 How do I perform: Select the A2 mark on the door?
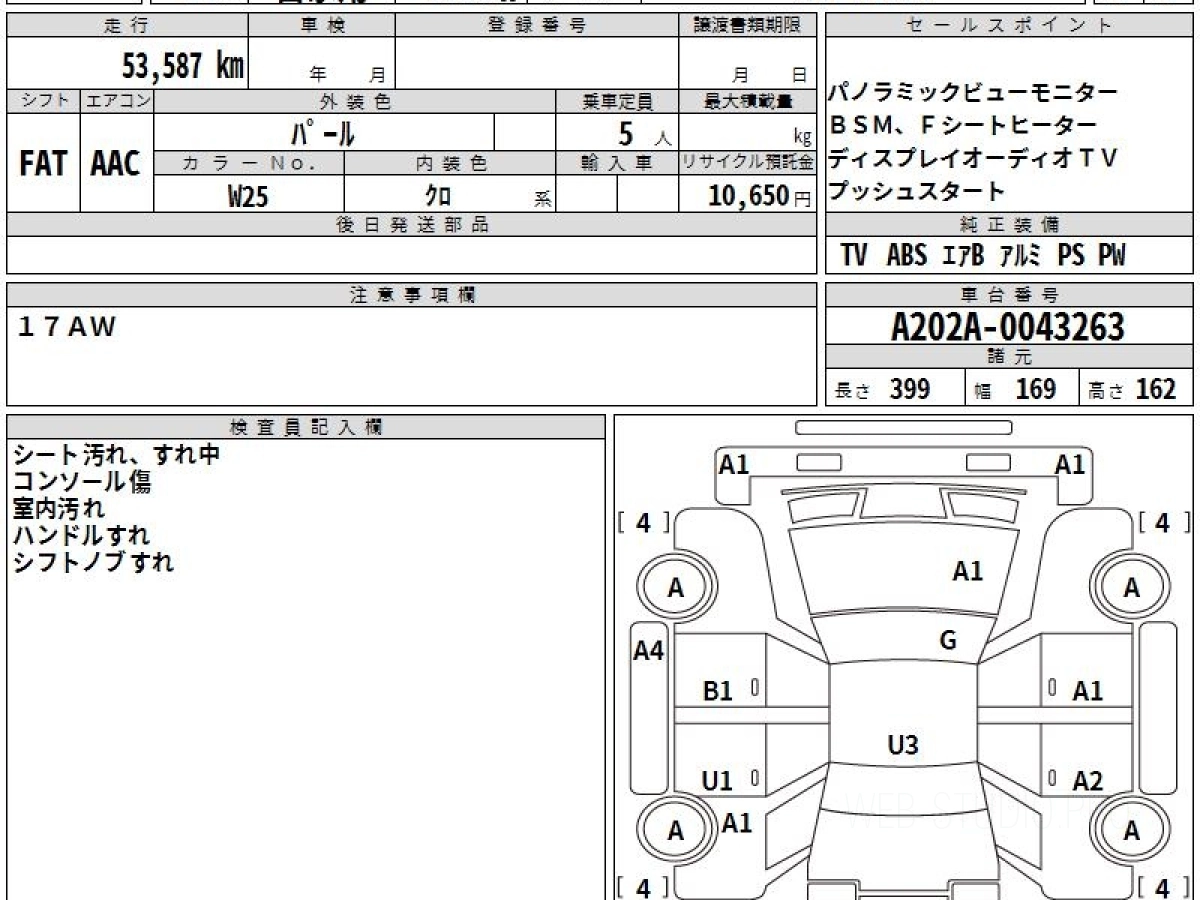click(x=1088, y=782)
